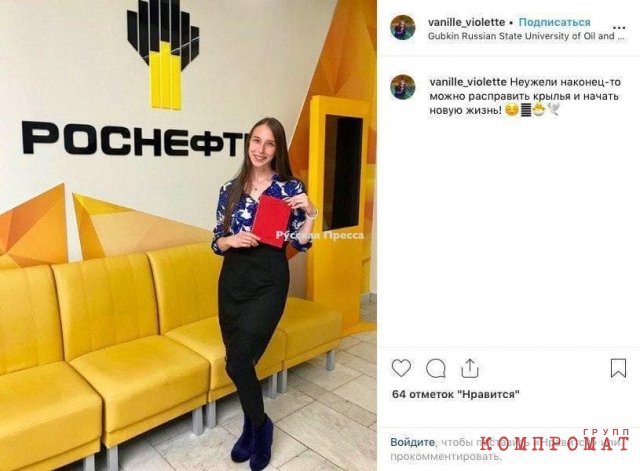Click the Роснефть logo in the photo
The width and height of the screenshot is (640, 471).
tap(135, 78)
